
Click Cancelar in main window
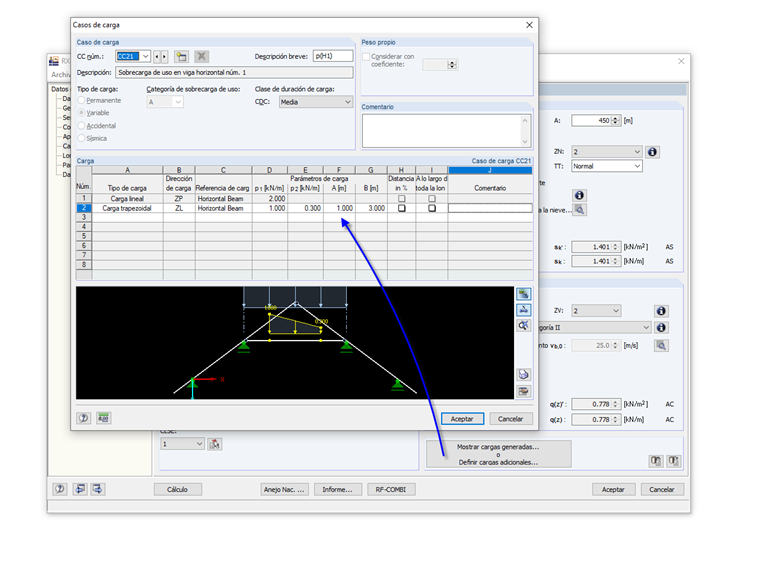[662, 489]
